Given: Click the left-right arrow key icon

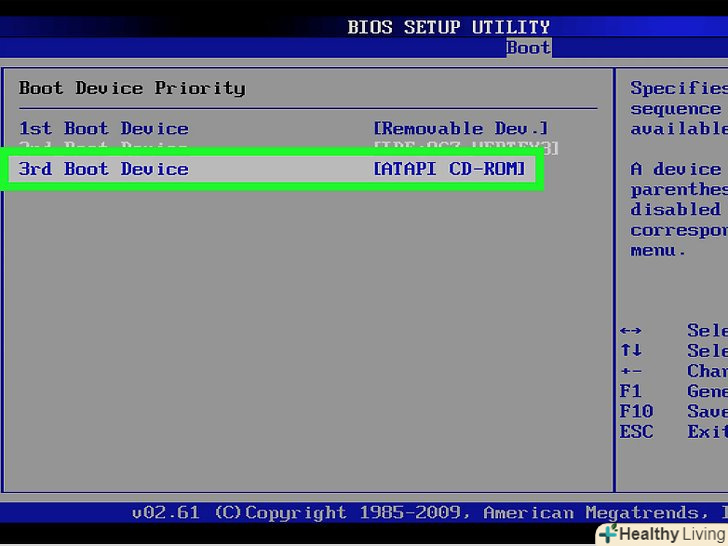Looking at the screenshot, I should click(x=631, y=331).
